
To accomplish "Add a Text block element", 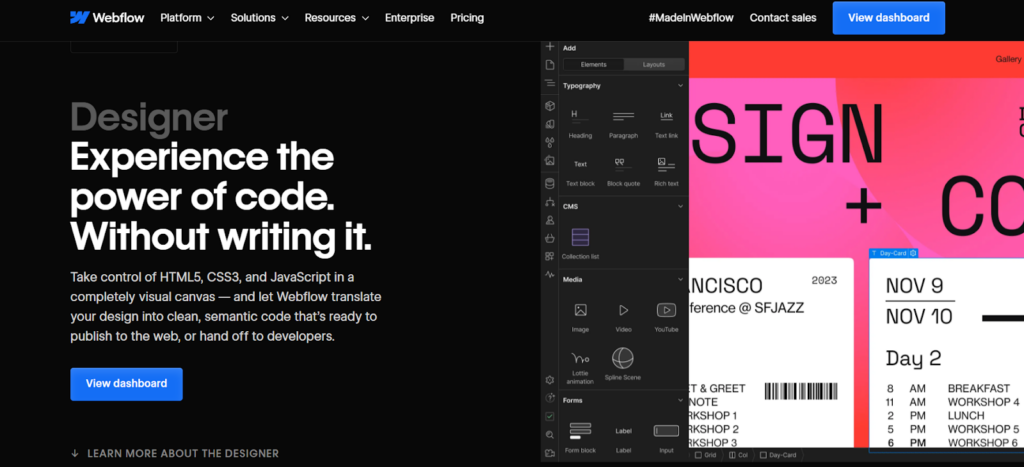I will 580,172.
